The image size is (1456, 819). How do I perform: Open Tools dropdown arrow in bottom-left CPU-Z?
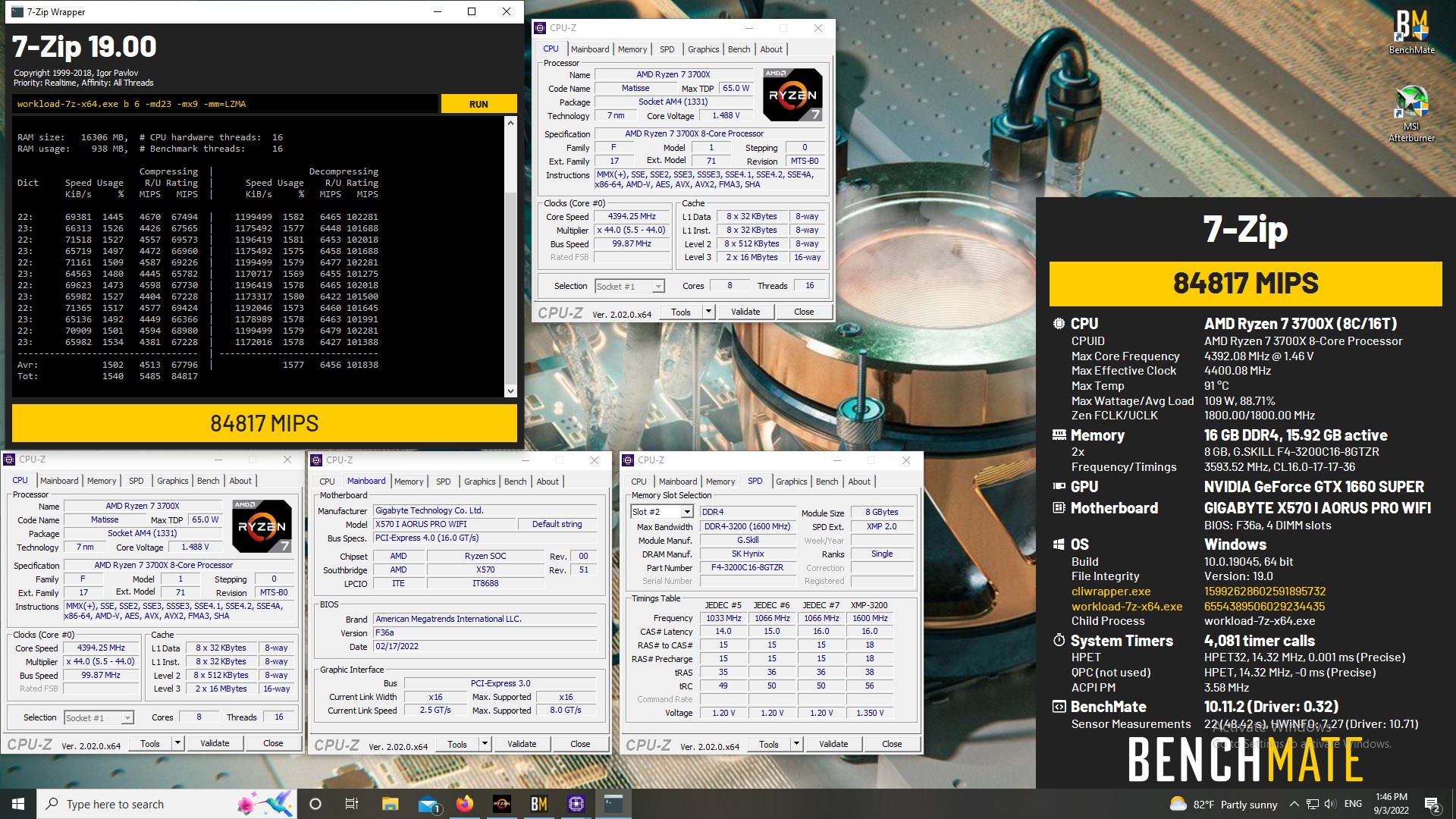coord(177,743)
